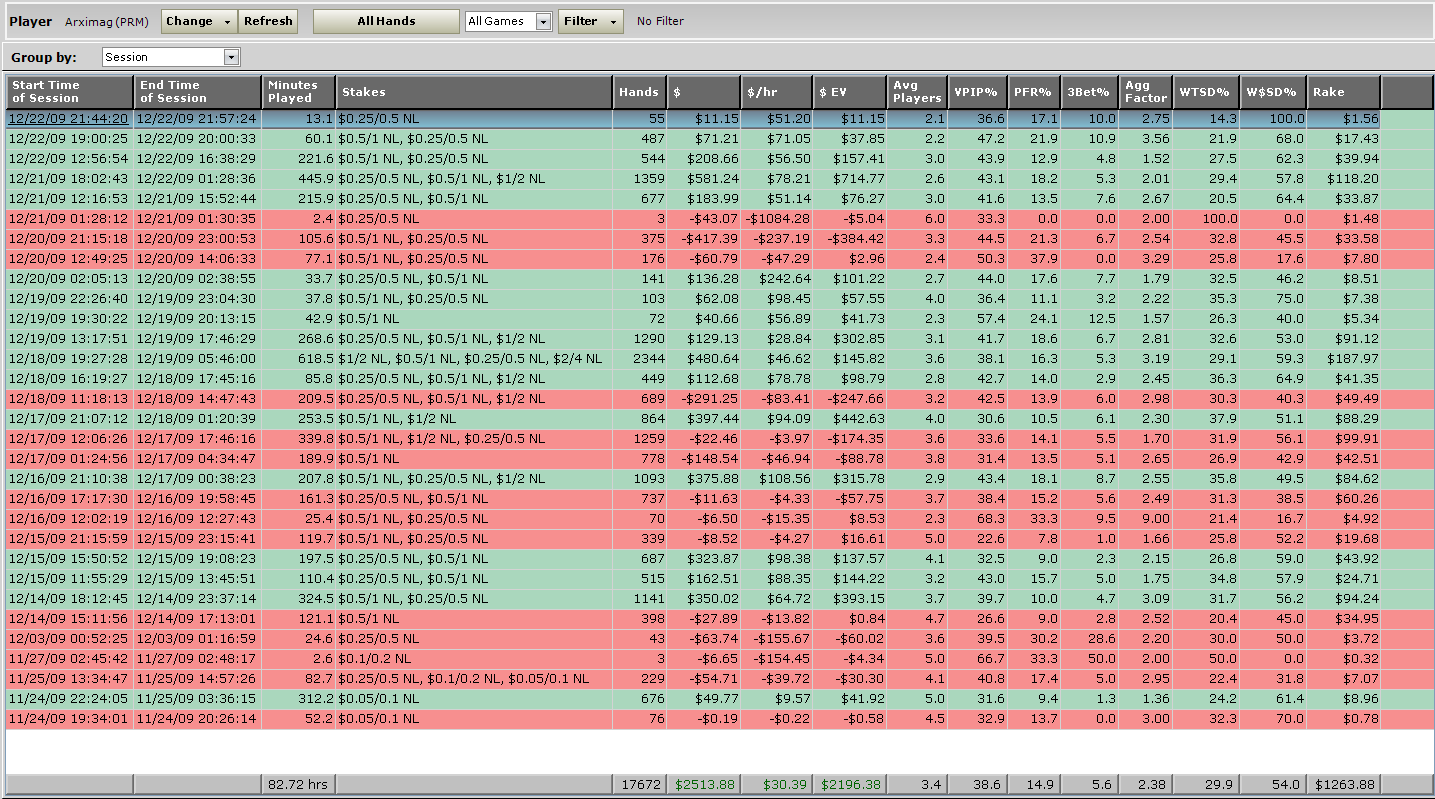Screen dimensions: 1435x799
Task: Click the $ EV column header
Action: (x=849, y=92)
